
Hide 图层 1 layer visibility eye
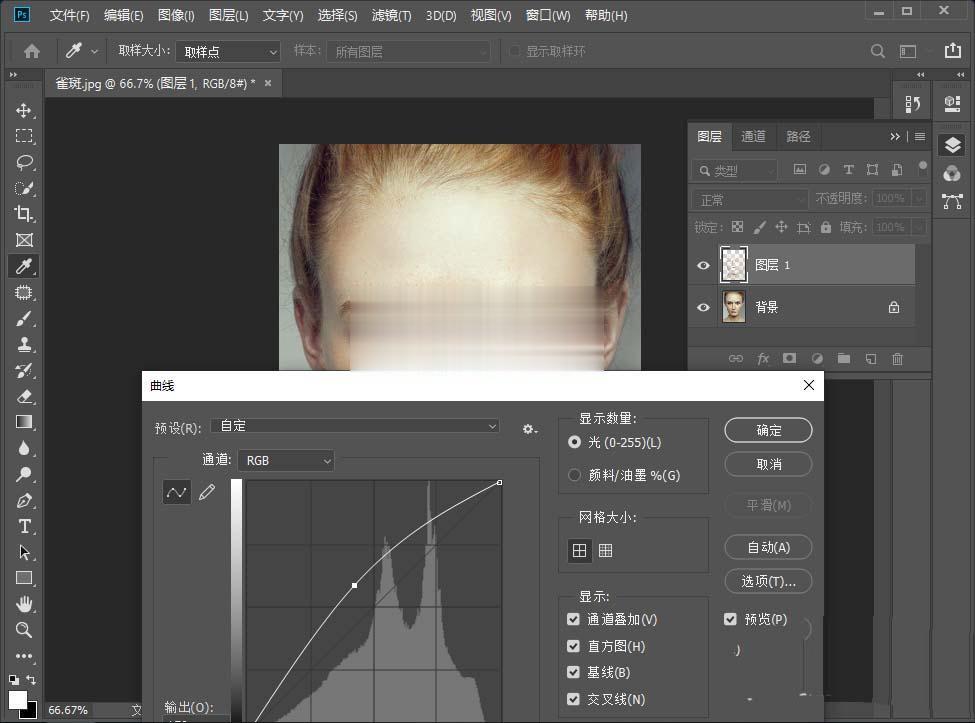(703, 265)
